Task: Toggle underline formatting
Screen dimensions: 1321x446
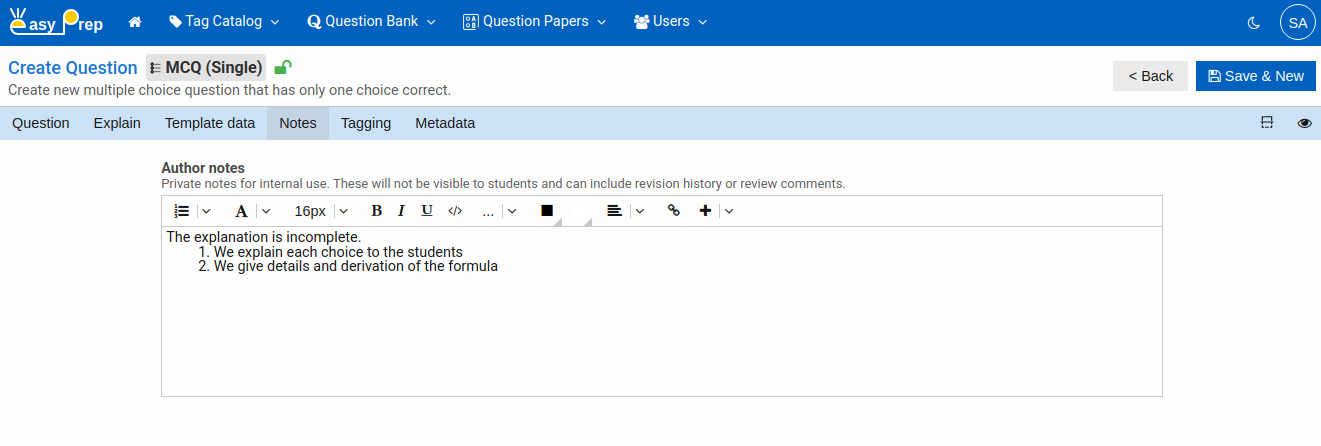Action: tap(427, 211)
